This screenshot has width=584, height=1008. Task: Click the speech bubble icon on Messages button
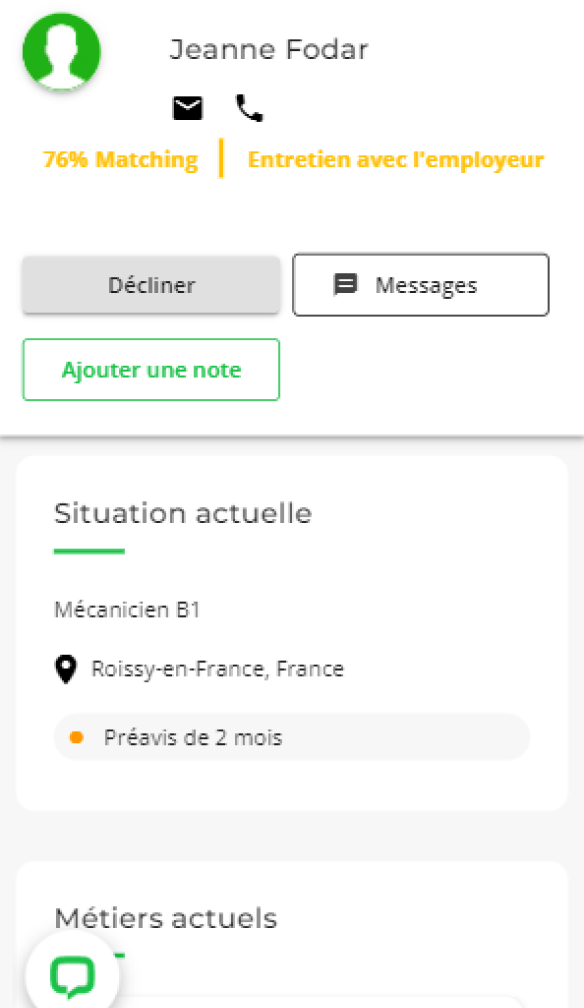pos(345,284)
